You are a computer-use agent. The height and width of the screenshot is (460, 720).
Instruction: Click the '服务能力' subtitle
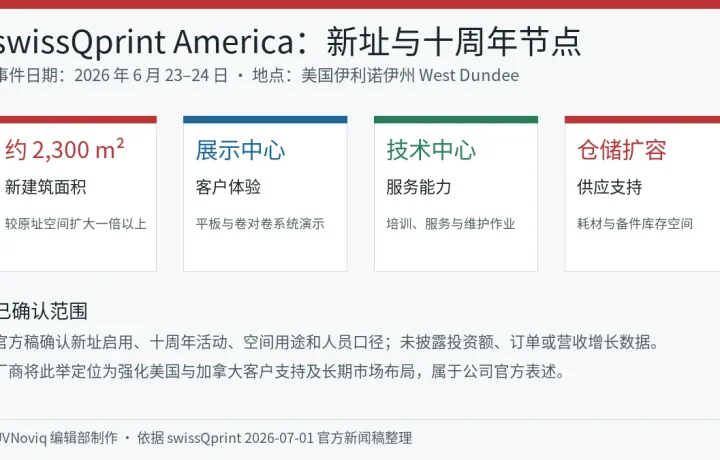(418, 187)
